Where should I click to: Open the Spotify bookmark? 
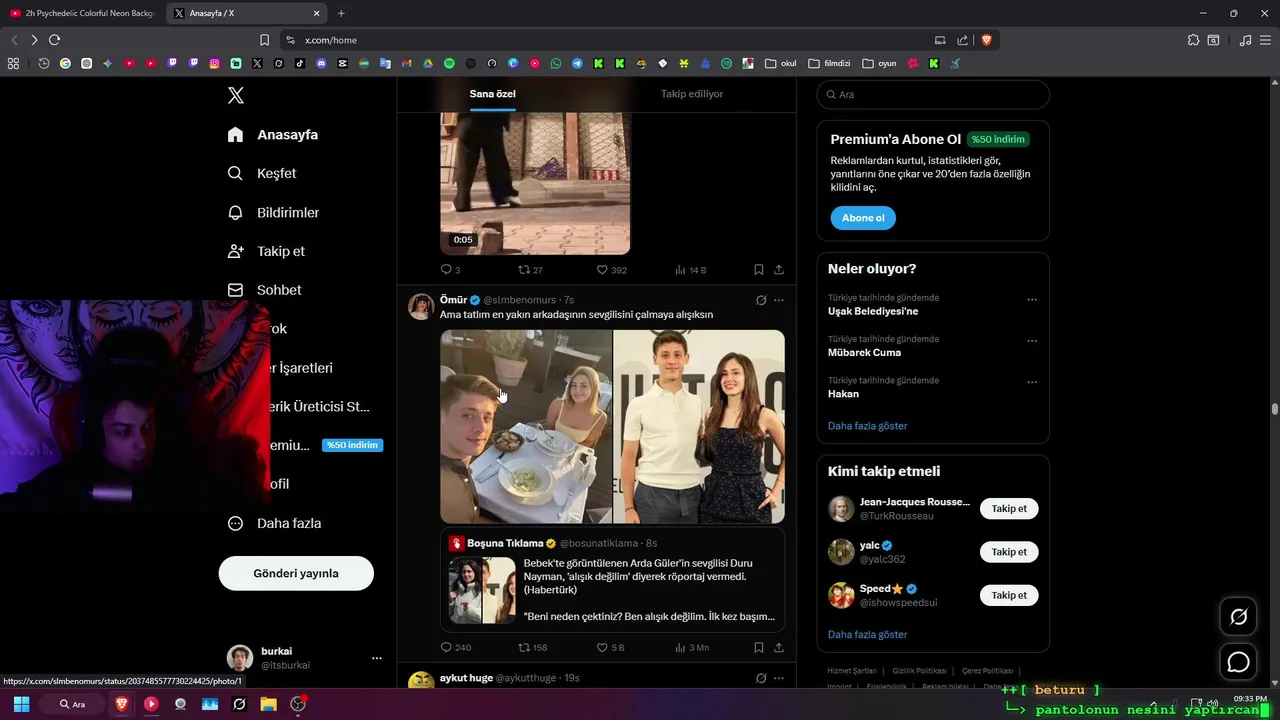(449, 63)
